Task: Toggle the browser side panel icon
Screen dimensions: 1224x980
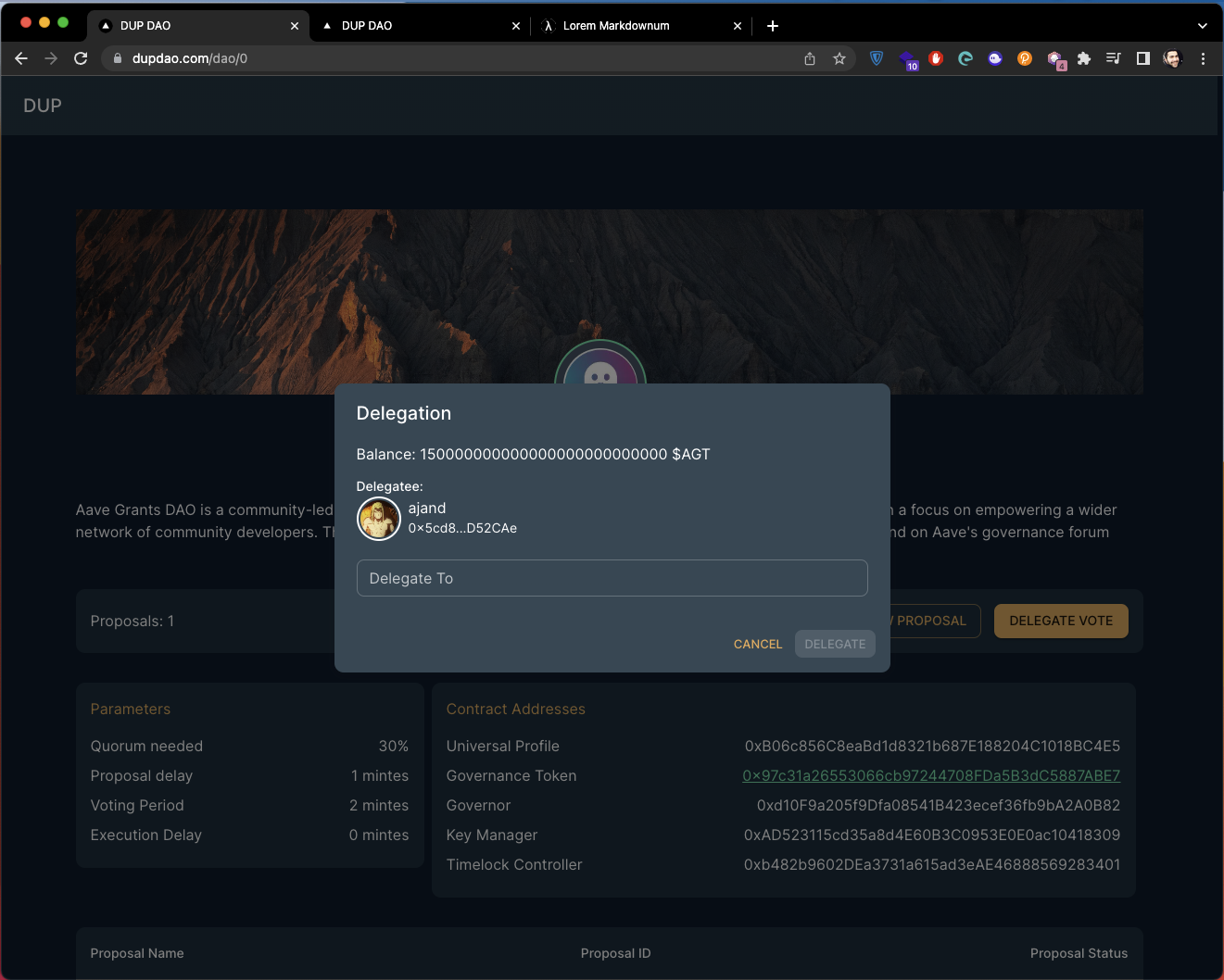Action: pyautogui.click(x=1143, y=58)
